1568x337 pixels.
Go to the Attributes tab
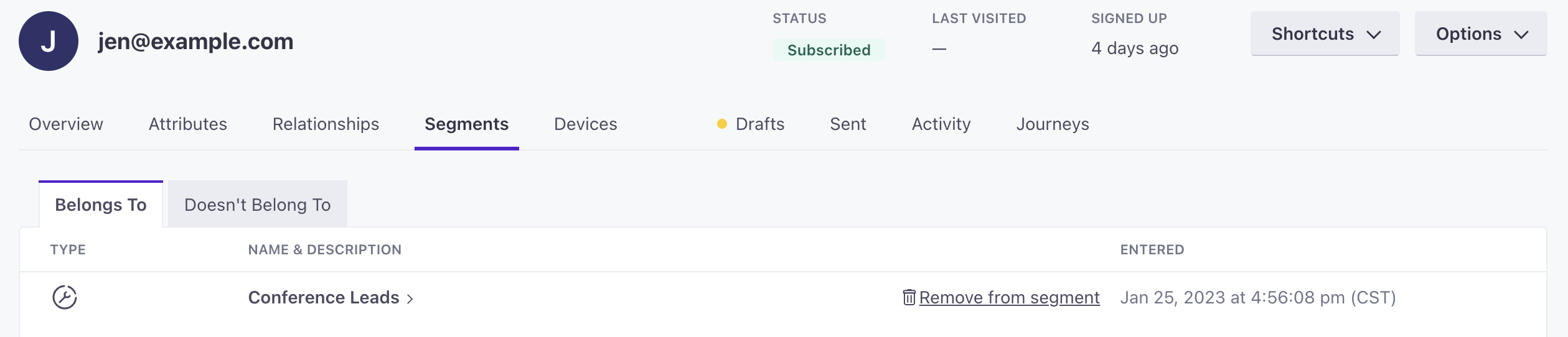tap(188, 124)
